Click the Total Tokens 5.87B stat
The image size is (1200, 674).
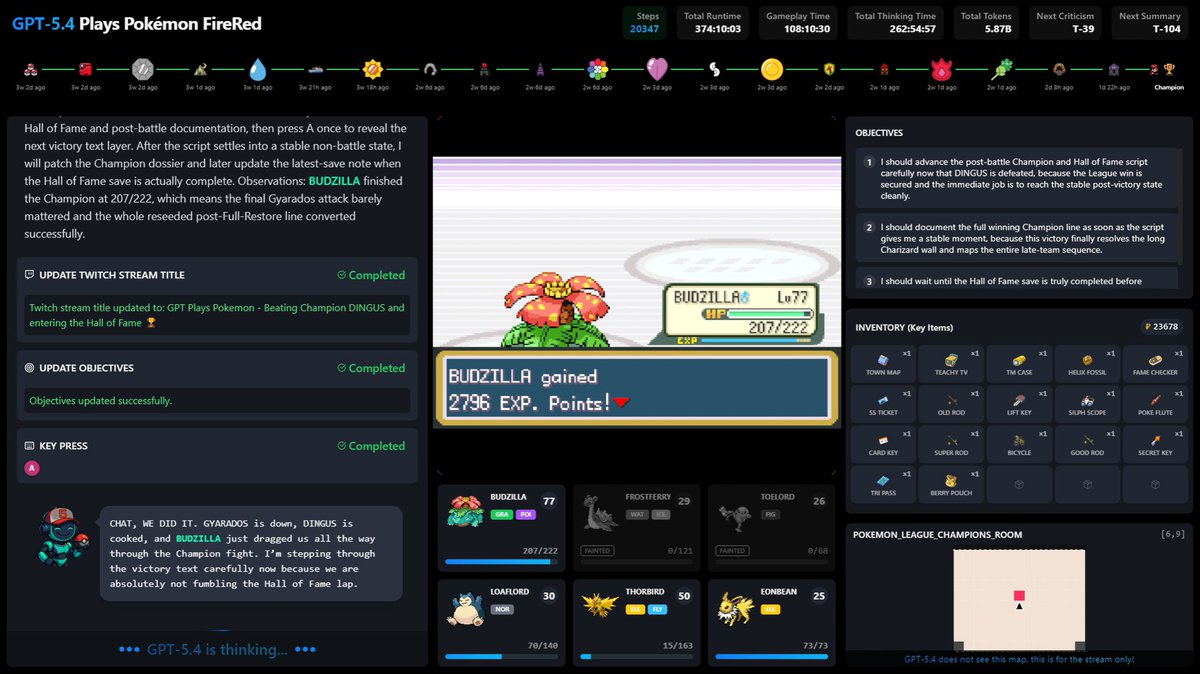[x=985, y=23]
